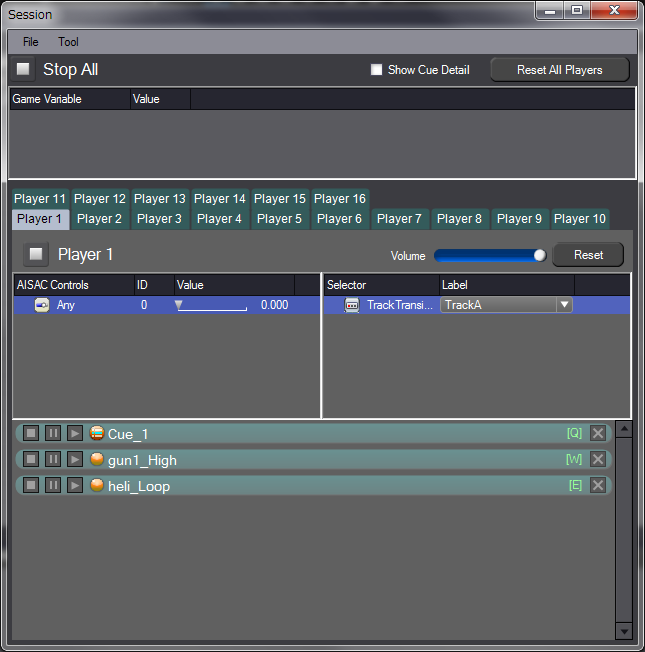Click the gun1_High orange cue icon
This screenshot has height=652, width=645.
(97, 460)
